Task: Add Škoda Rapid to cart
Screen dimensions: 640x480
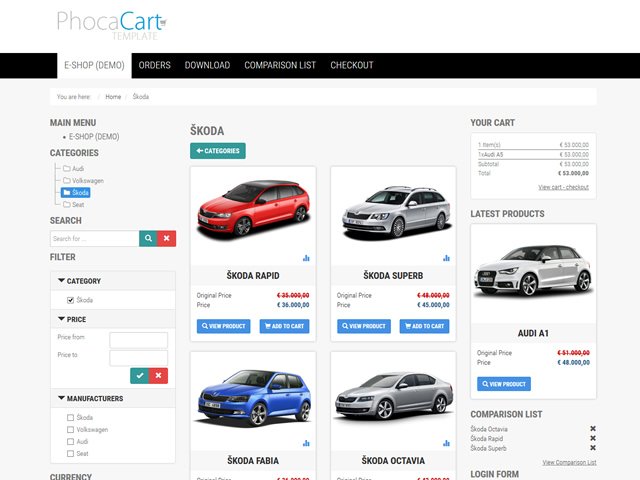Action: point(284,326)
